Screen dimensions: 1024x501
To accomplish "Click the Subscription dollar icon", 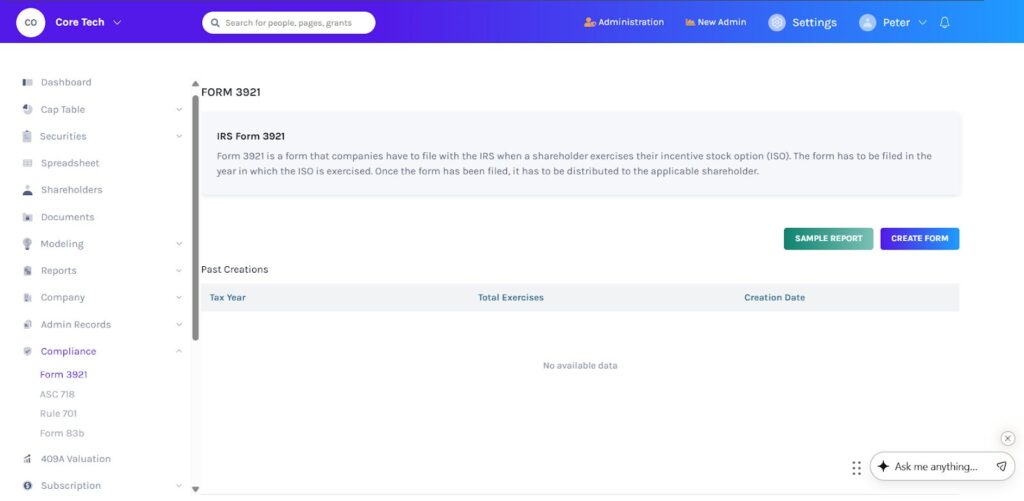I will (27, 486).
